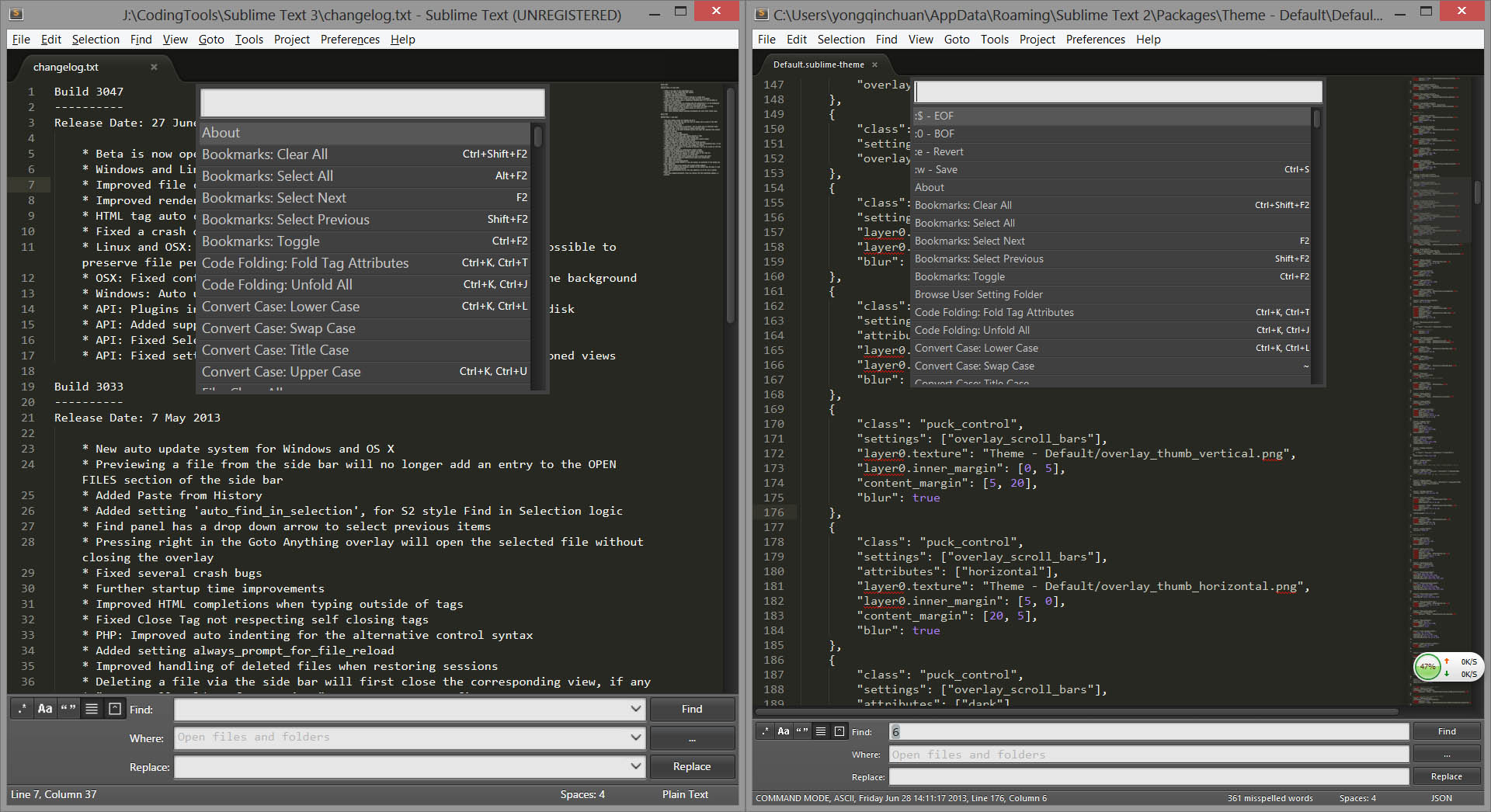Image resolution: width=1491 pixels, height=812 pixels.
Task: Toggle regular expression in left Find panel
Action: [x=22, y=709]
